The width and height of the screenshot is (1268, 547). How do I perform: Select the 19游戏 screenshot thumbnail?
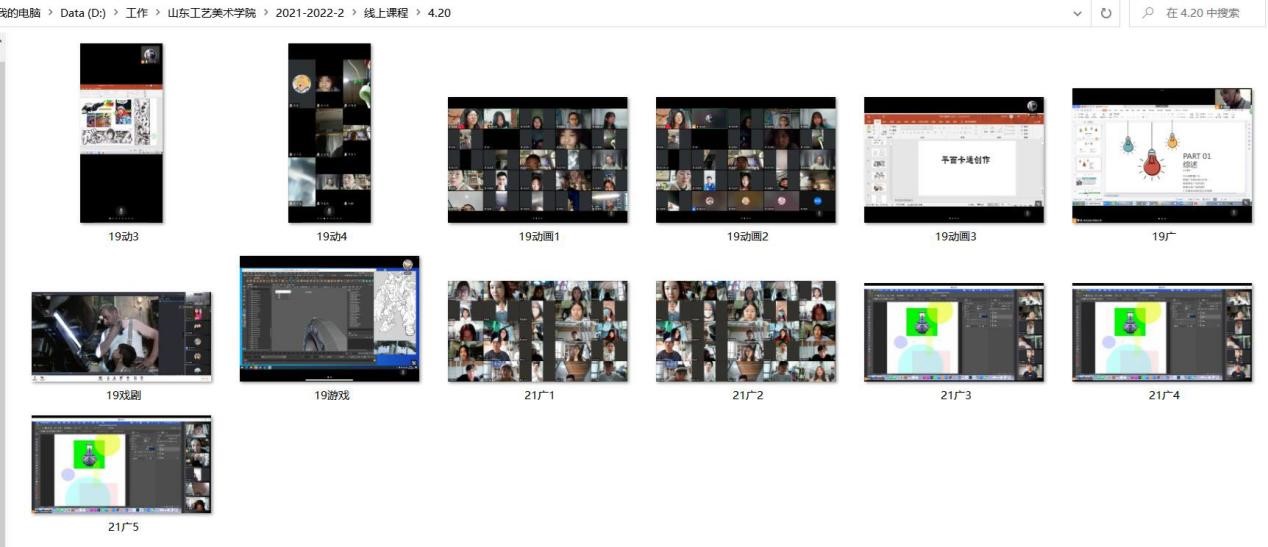coord(329,318)
